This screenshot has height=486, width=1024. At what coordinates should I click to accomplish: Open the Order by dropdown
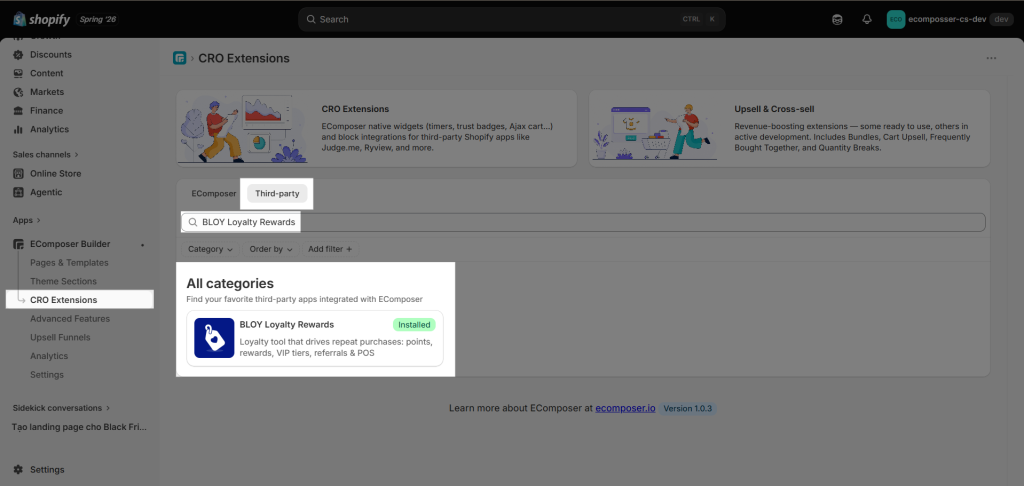[271, 249]
